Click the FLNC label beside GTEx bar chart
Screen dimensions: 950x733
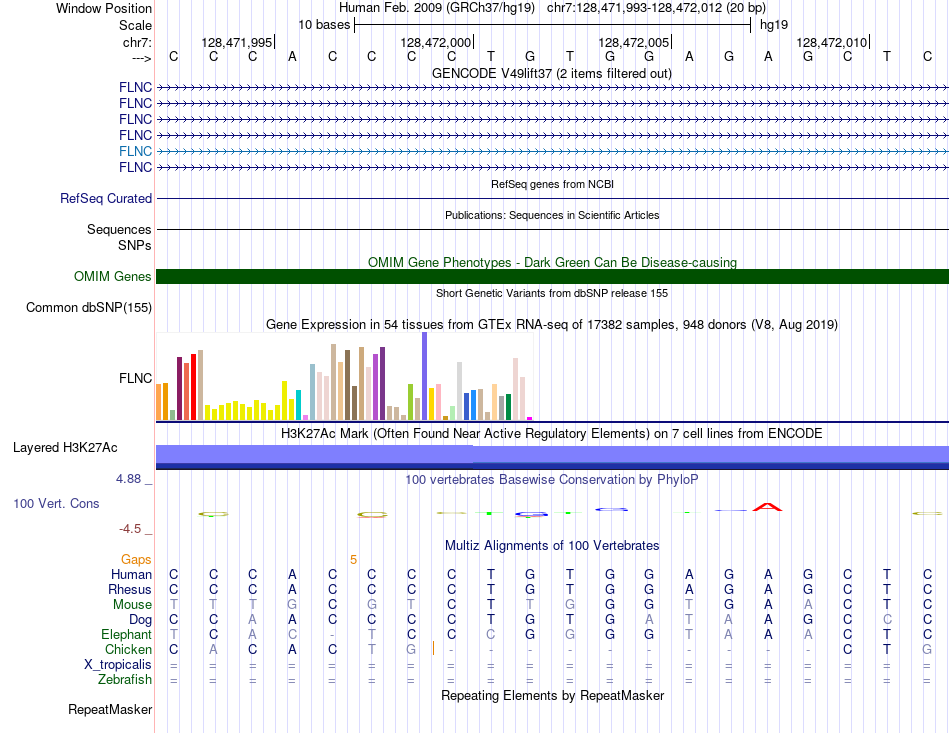point(135,379)
